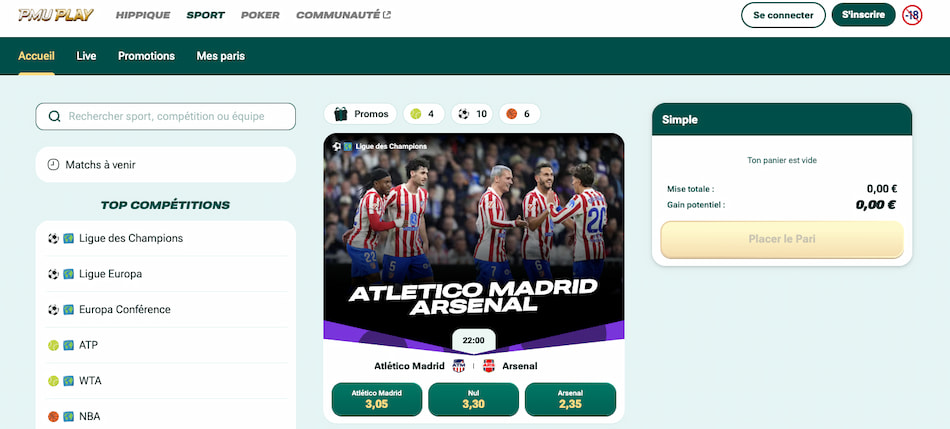Click the Top Compétitions heading
This screenshot has width=950, height=429.
pyautogui.click(x=165, y=205)
